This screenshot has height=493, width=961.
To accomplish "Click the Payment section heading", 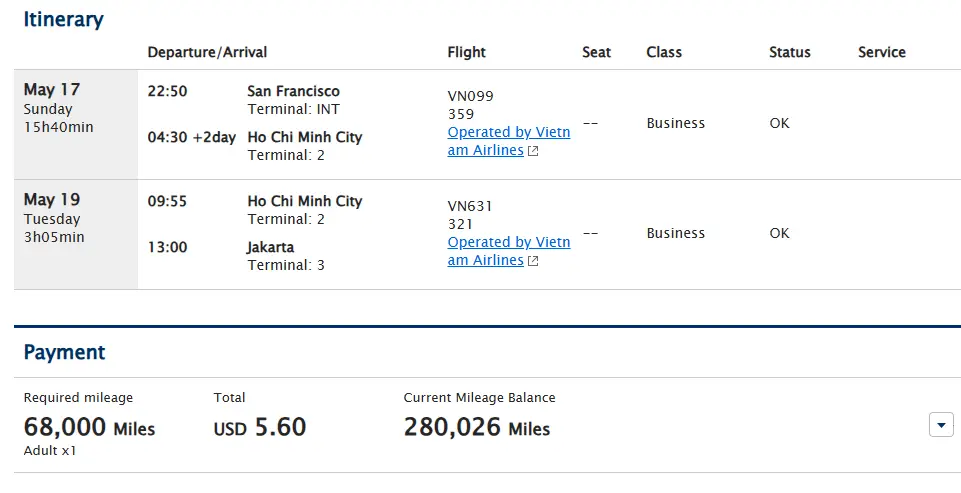I will [64, 352].
